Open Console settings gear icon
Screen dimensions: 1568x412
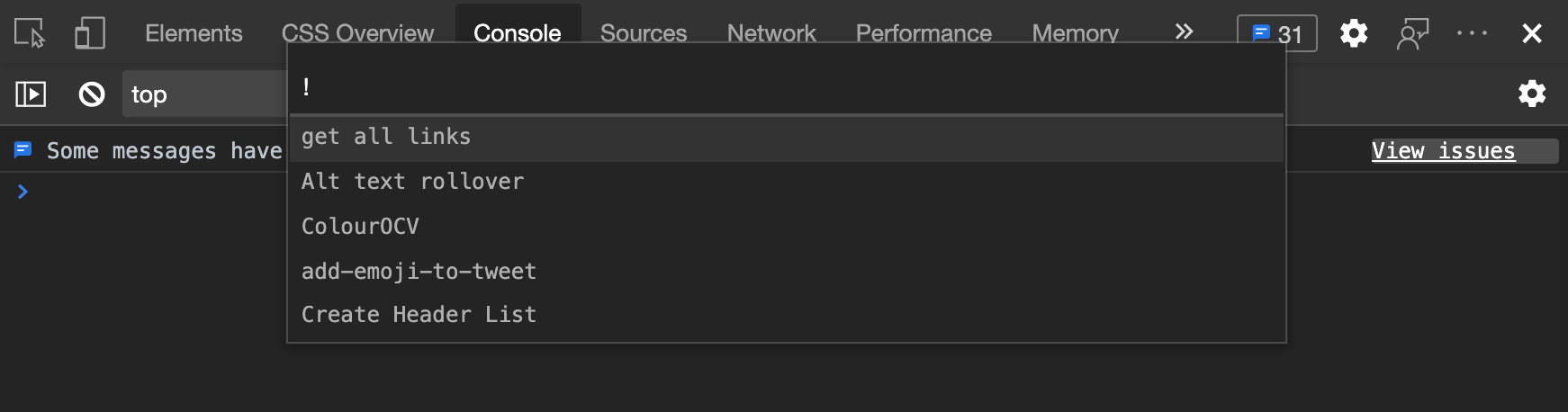click(1532, 94)
